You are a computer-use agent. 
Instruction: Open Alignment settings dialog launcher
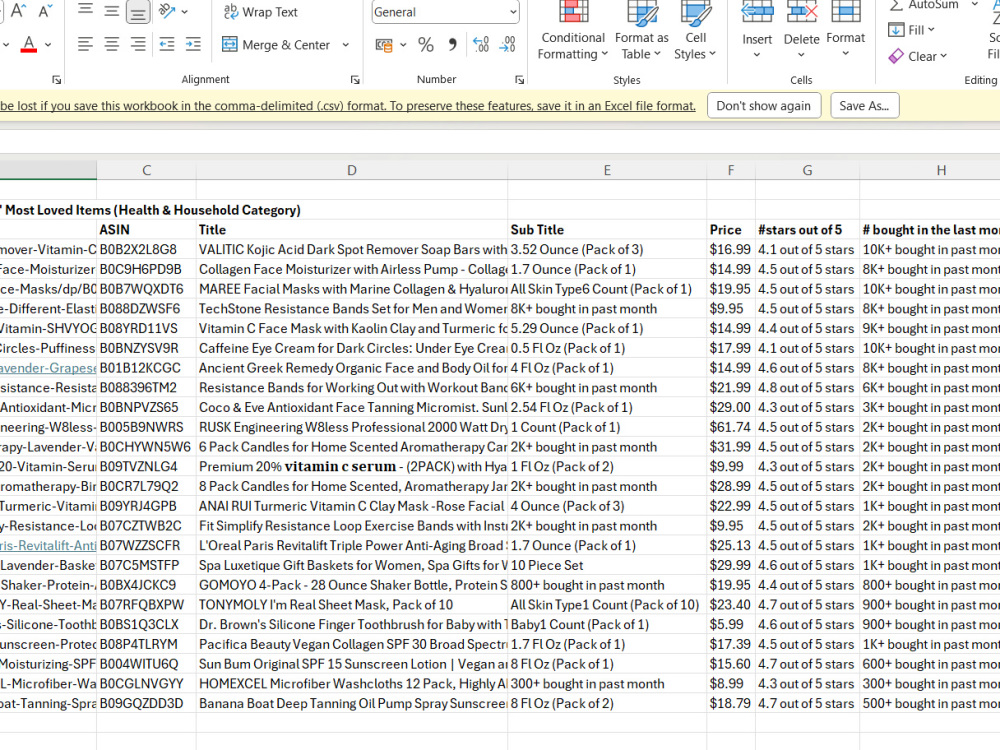coord(355,80)
